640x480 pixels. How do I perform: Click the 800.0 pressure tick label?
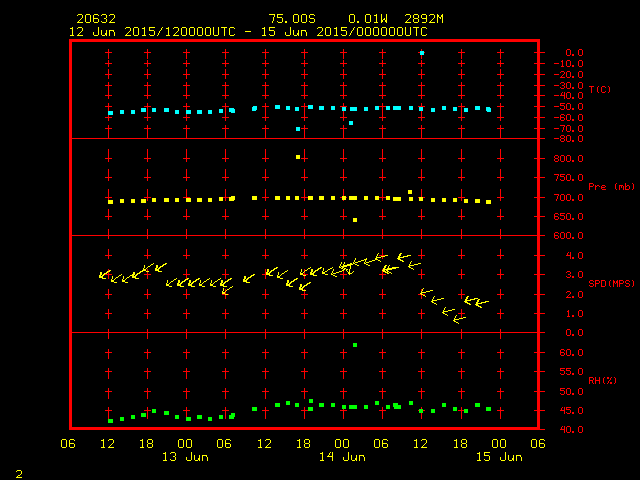[x=566, y=158]
